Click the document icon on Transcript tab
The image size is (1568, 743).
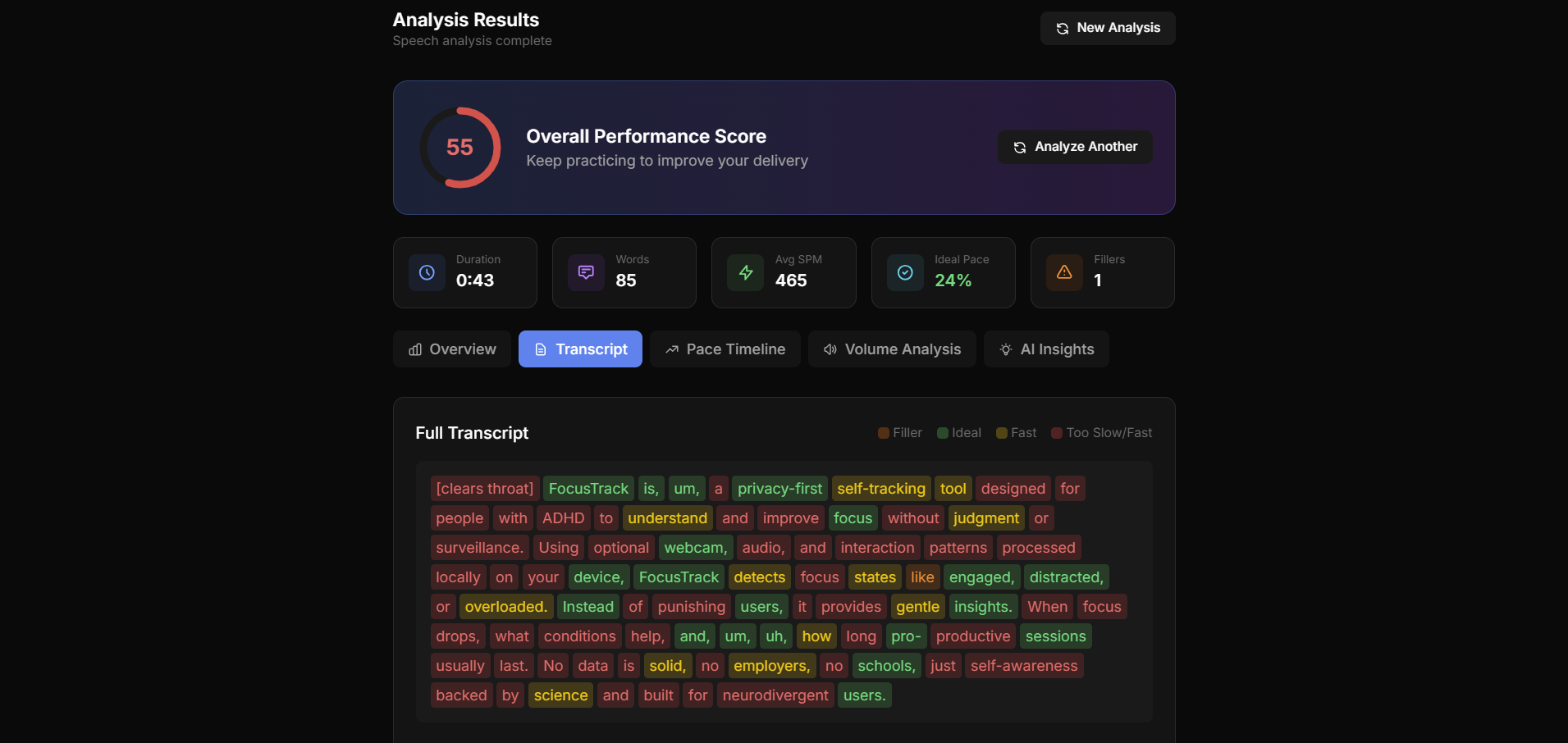[541, 350]
